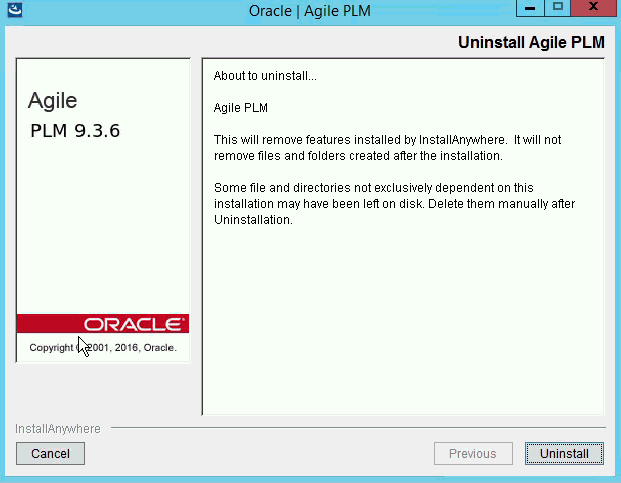The width and height of the screenshot is (621, 483).
Task: Click the Uninstall button
Action: [x=564, y=453]
